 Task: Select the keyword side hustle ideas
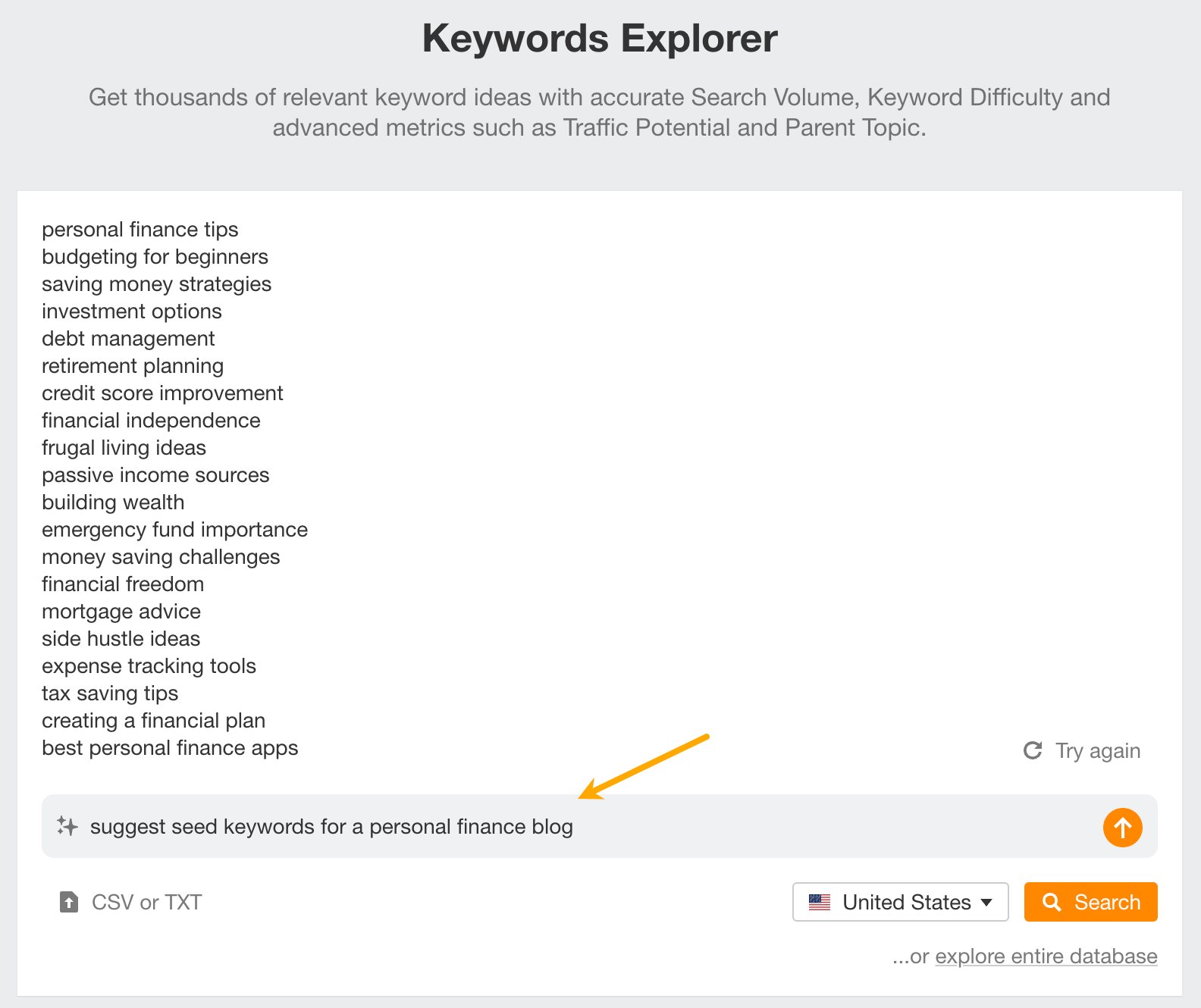pyautogui.click(x=121, y=638)
